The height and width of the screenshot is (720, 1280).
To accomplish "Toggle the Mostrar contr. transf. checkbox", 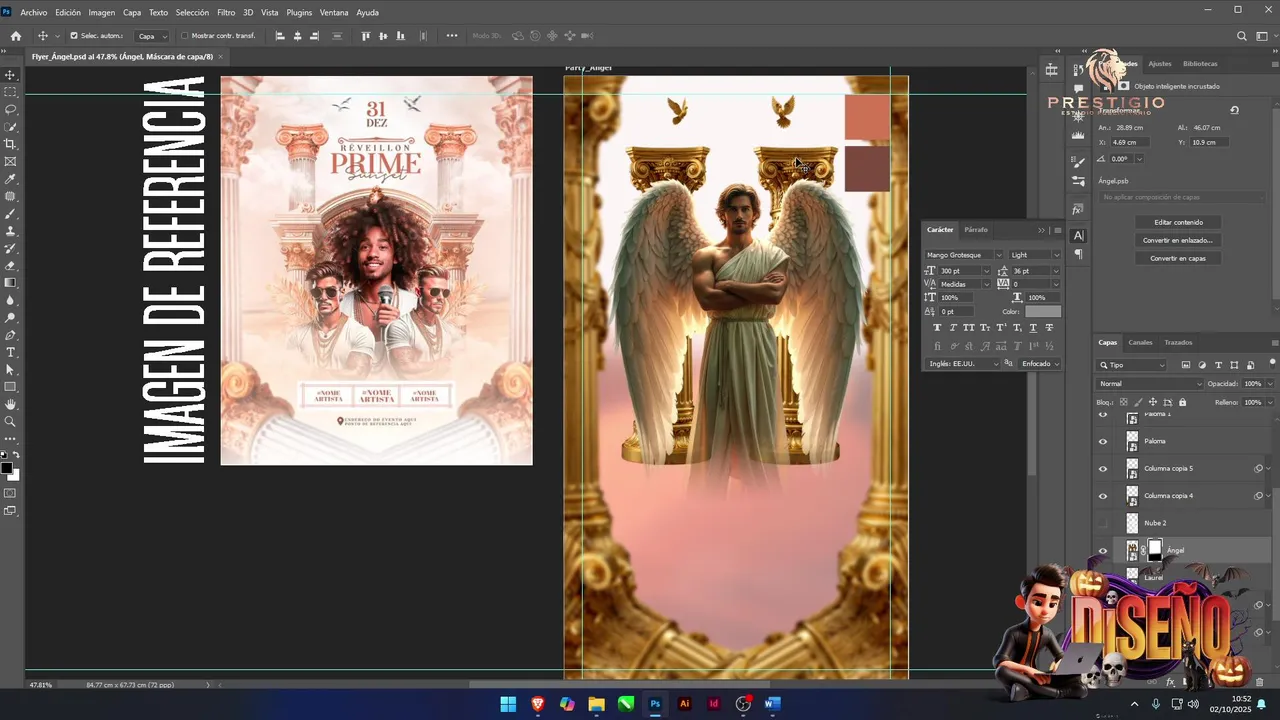I will tap(184, 36).
